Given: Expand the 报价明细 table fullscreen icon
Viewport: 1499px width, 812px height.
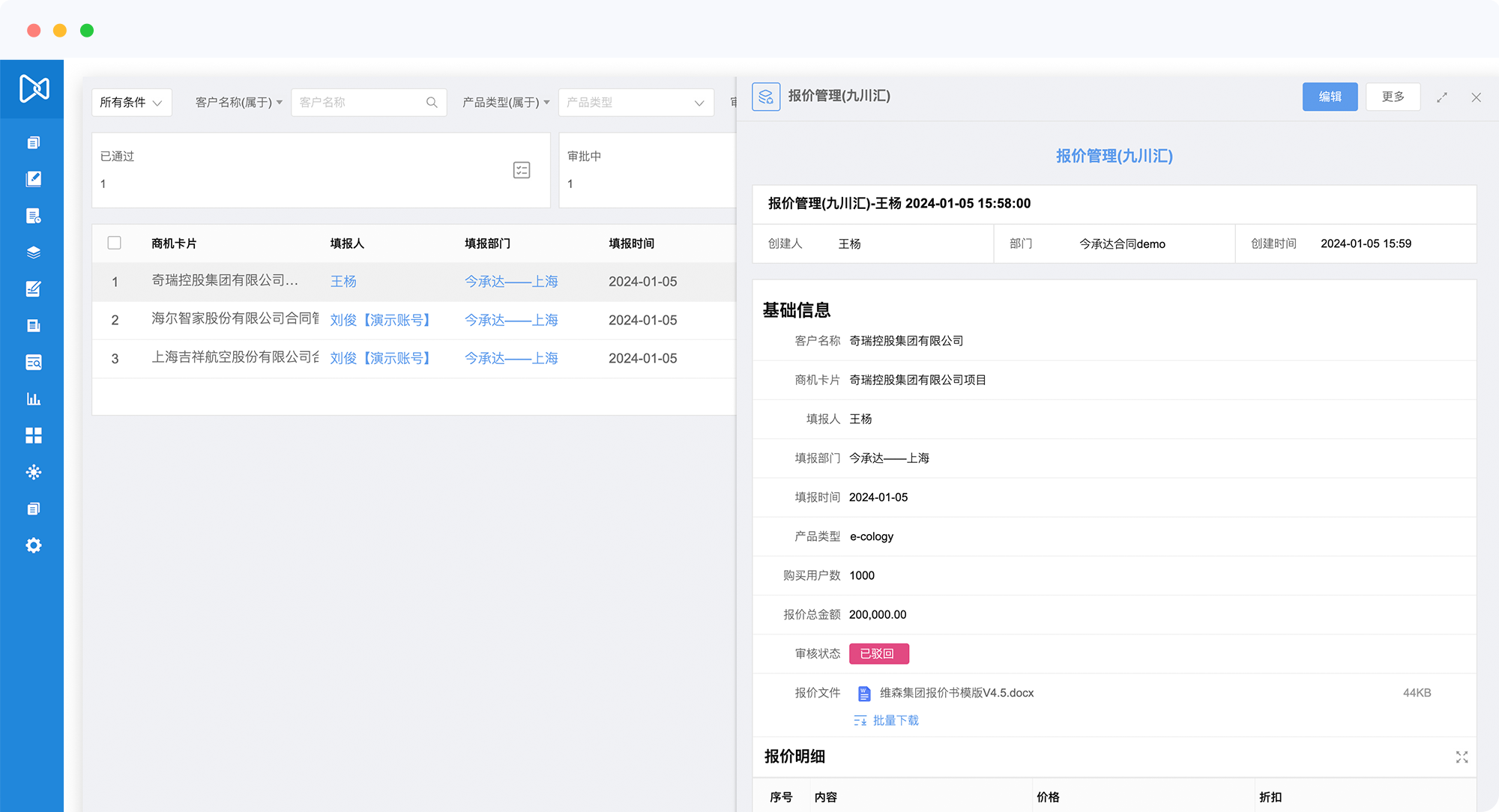Looking at the screenshot, I should [x=1462, y=757].
